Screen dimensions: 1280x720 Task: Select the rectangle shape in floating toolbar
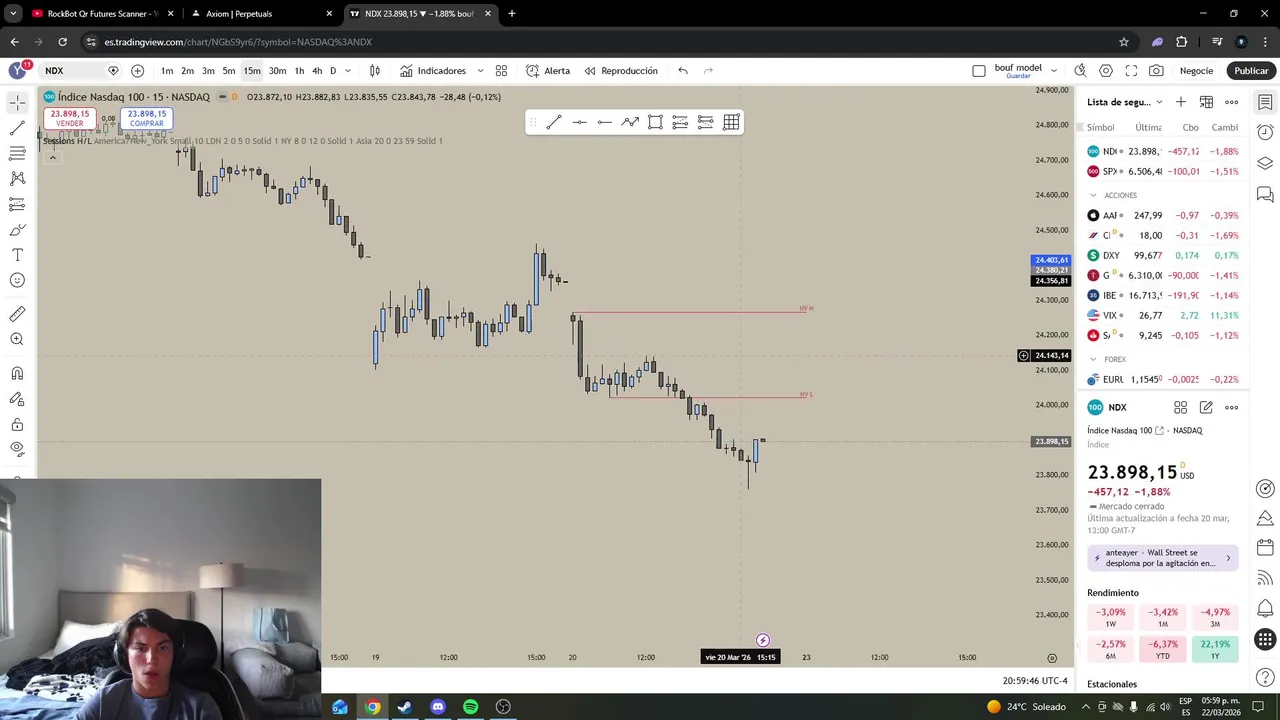tap(655, 122)
